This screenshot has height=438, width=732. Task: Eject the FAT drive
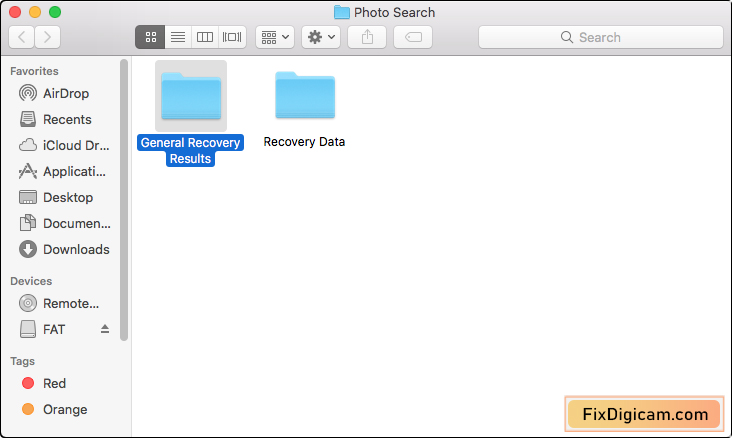(x=105, y=329)
